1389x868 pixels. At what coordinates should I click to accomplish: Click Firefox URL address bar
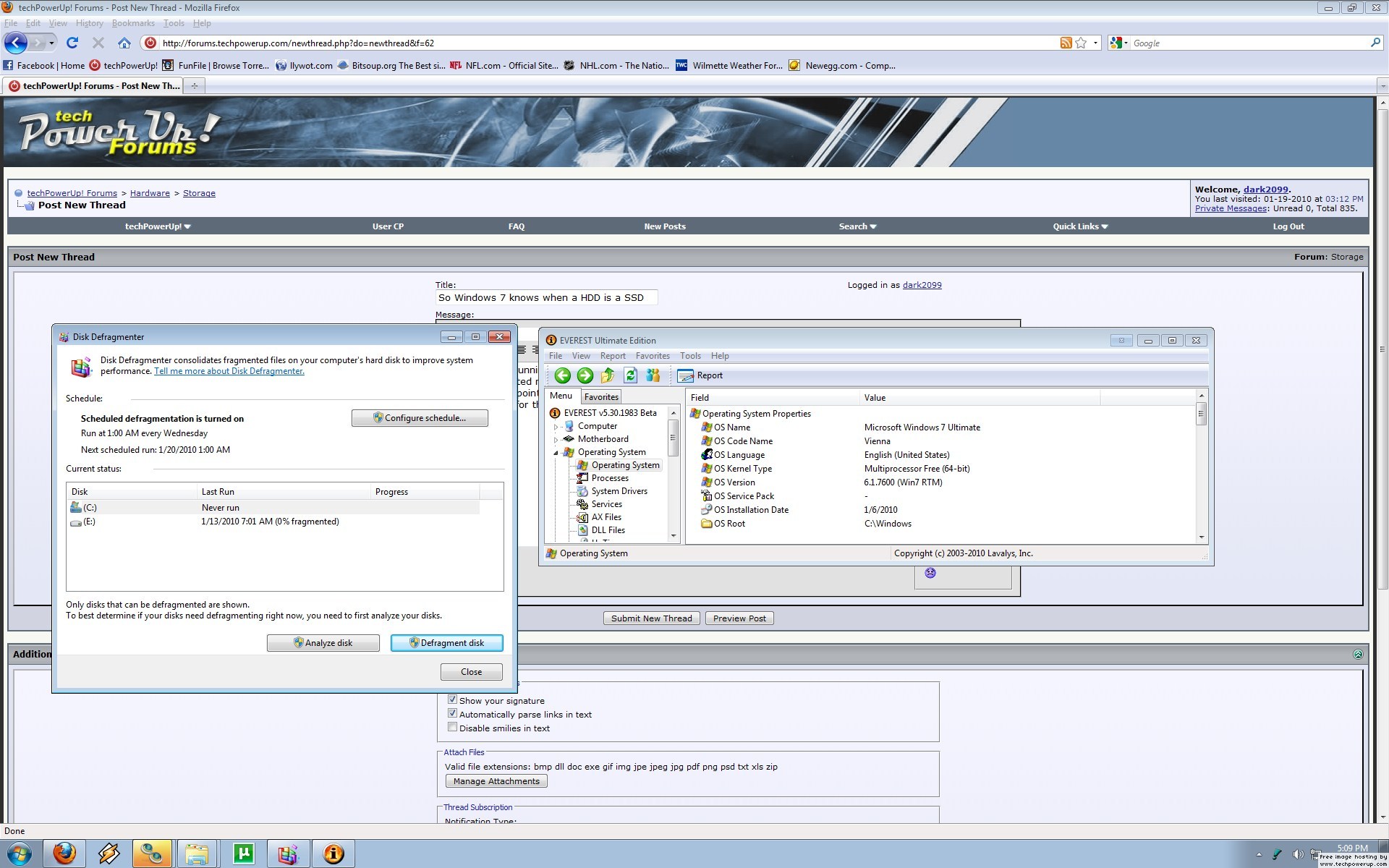[x=608, y=43]
